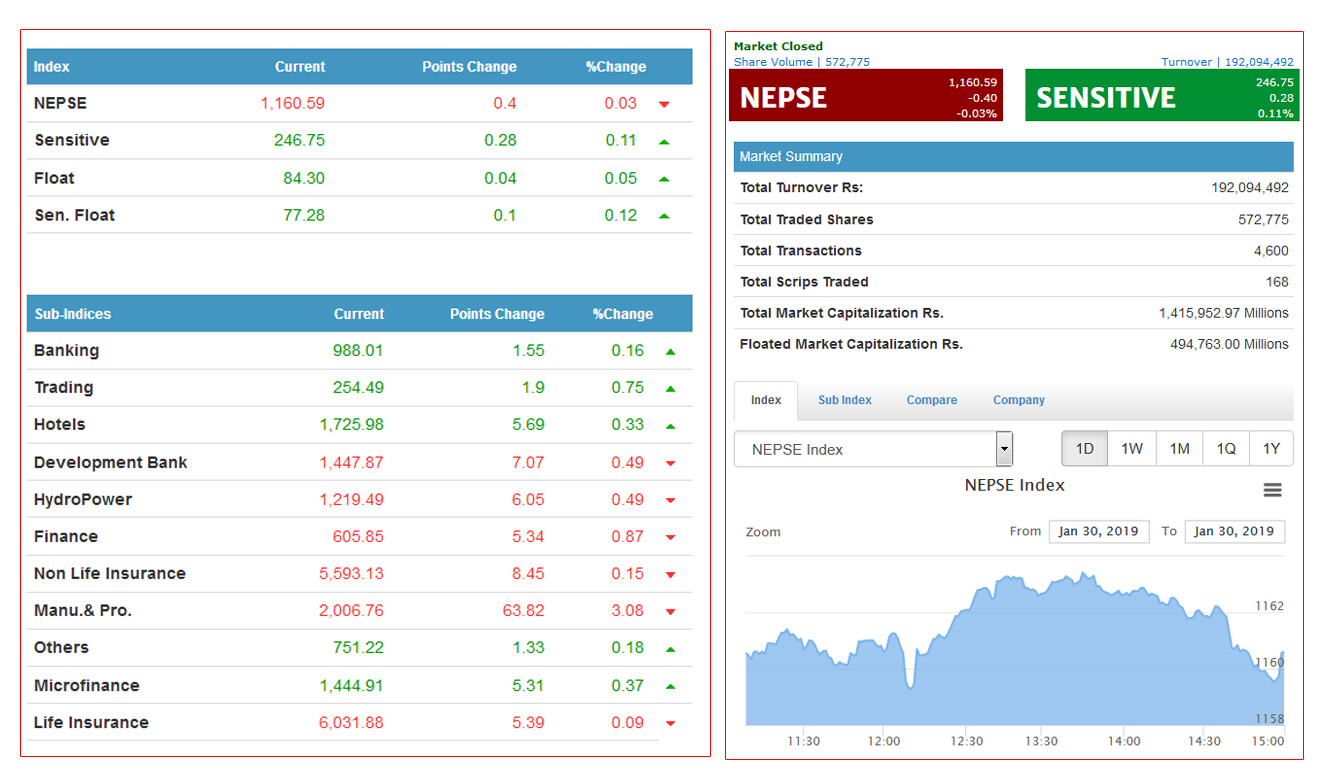1329x774 pixels.
Task: Click the Total Scrips Traded value 168
Action: [x=1277, y=282]
